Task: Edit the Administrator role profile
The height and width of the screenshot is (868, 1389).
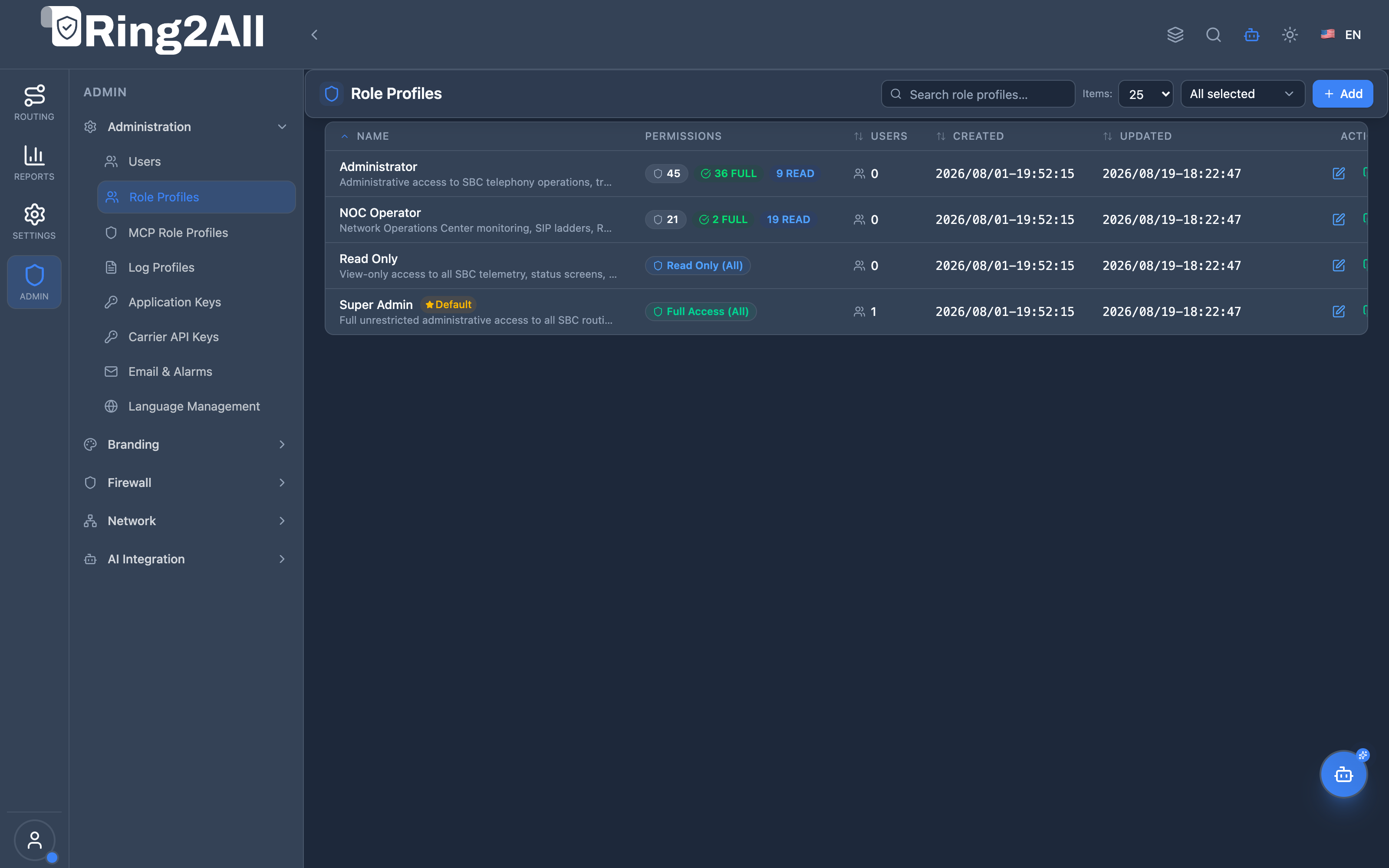Action: tap(1339, 173)
